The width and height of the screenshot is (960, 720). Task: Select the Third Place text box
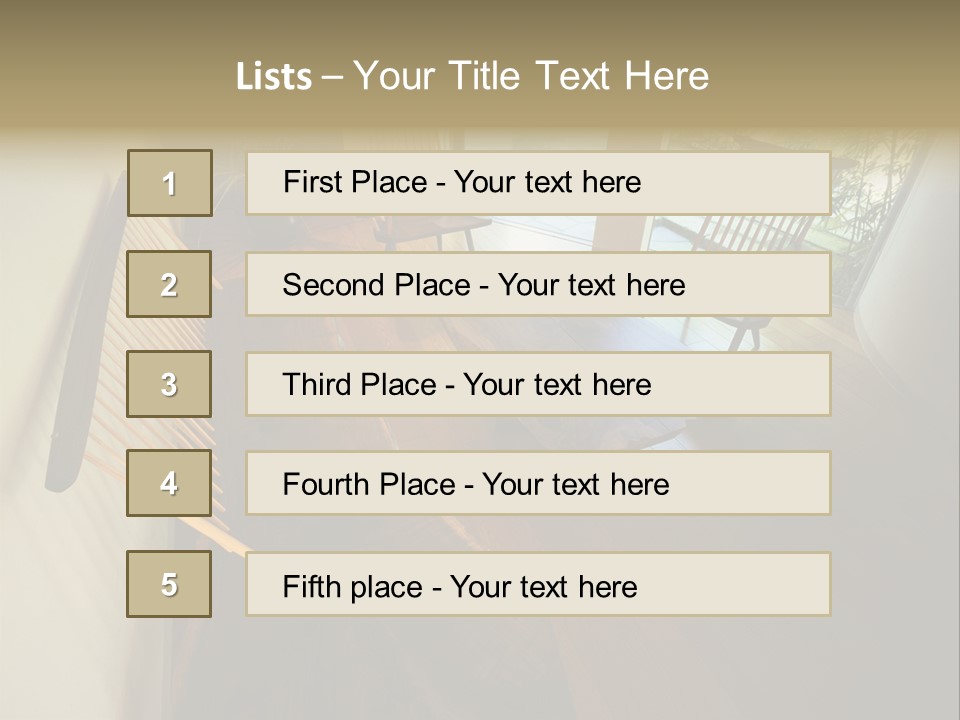pyautogui.click(x=538, y=384)
